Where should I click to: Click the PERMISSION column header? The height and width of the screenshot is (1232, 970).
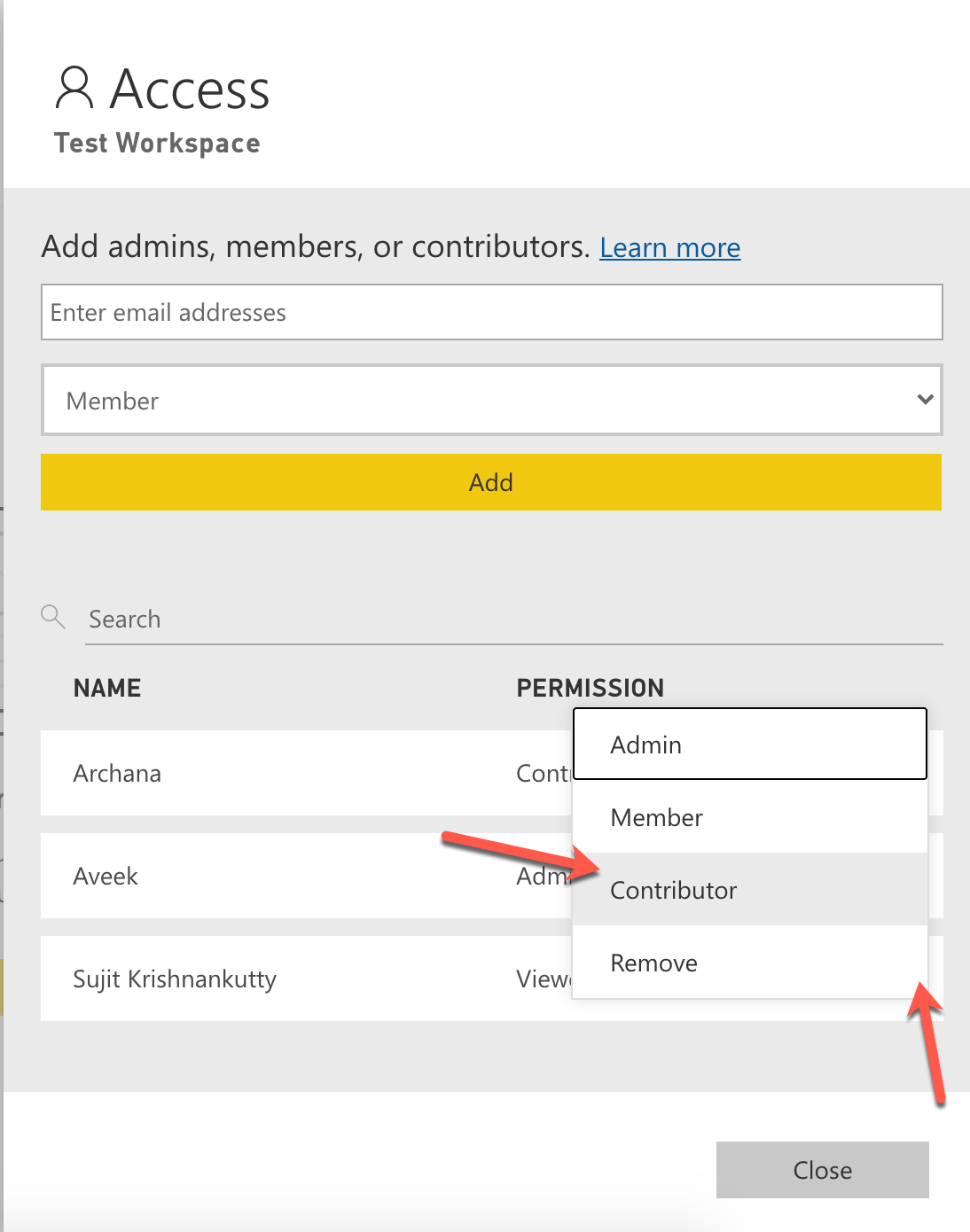(x=590, y=688)
